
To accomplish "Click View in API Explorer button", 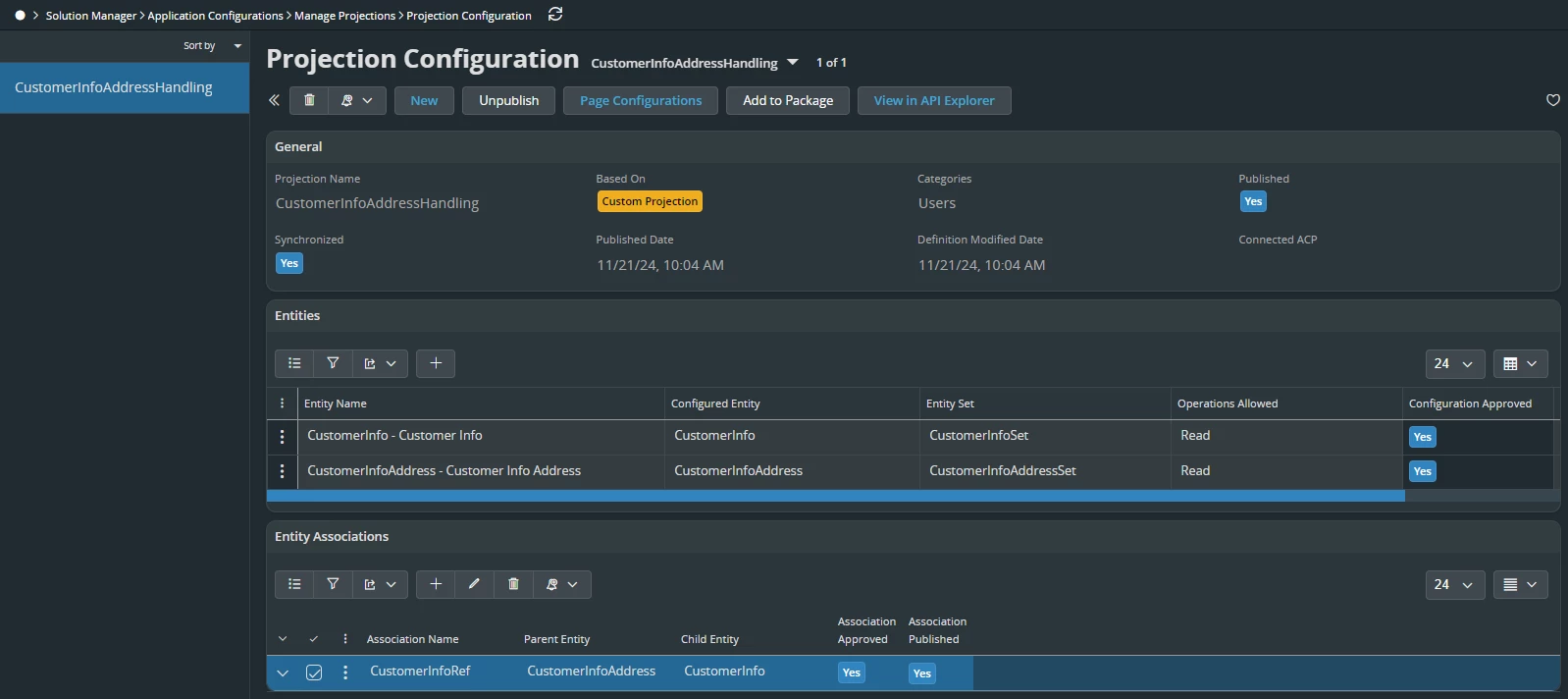I will click(933, 100).
